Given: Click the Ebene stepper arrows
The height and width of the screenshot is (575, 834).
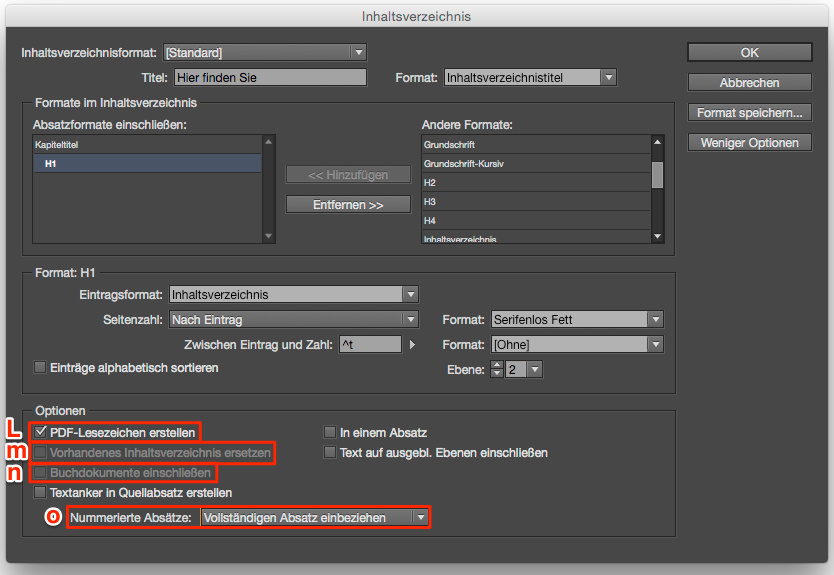Looking at the screenshot, I should (497, 369).
